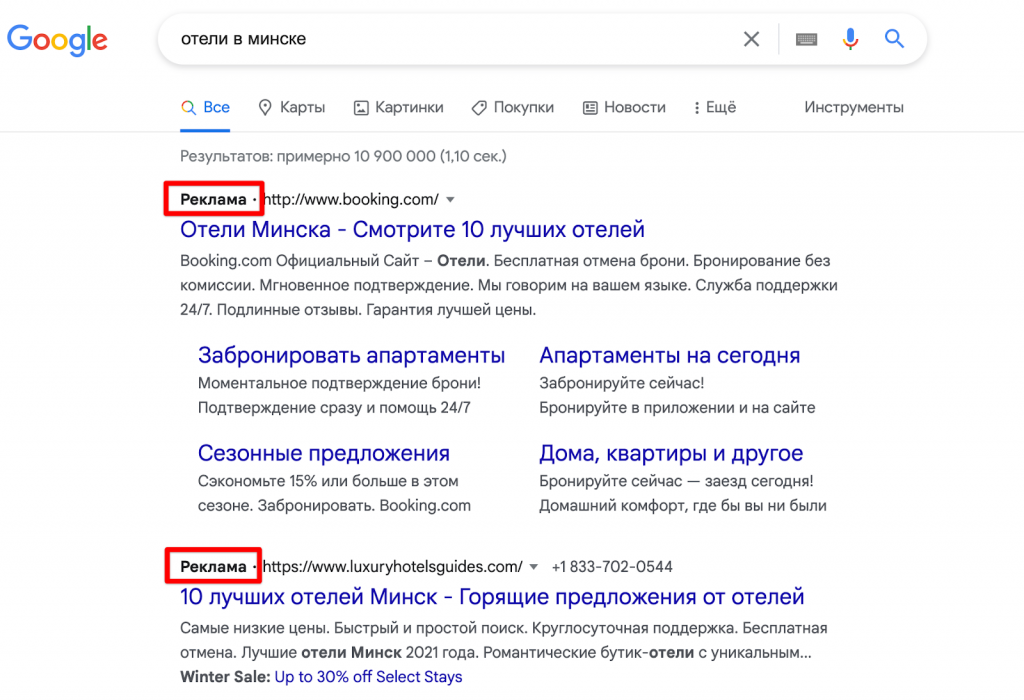1024x700 pixels.
Task: Open the Инструменты search tools
Action: coord(853,107)
